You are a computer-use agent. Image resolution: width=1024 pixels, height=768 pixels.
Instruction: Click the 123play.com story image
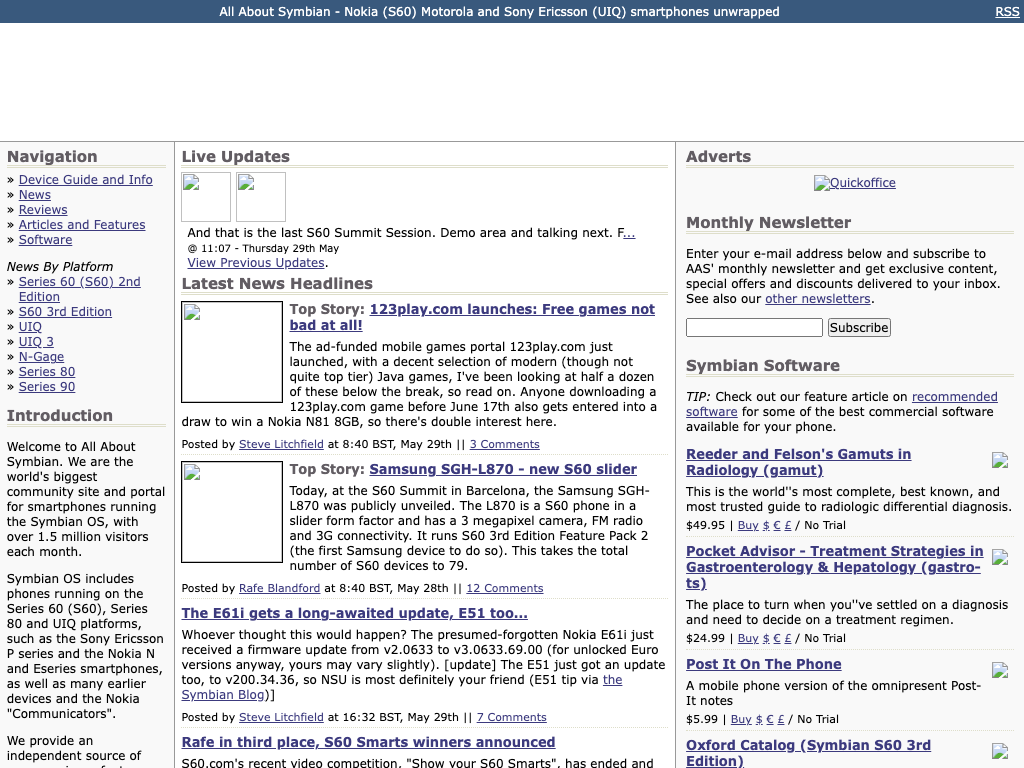click(x=232, y=352)
